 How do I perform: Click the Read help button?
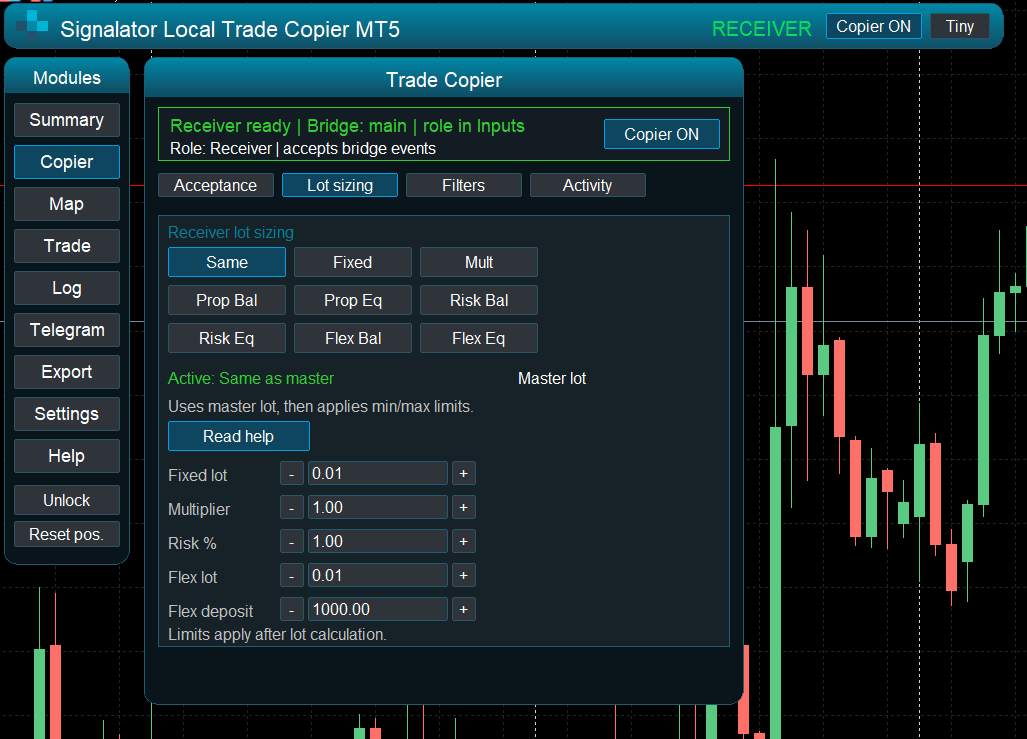coord(238,436)
